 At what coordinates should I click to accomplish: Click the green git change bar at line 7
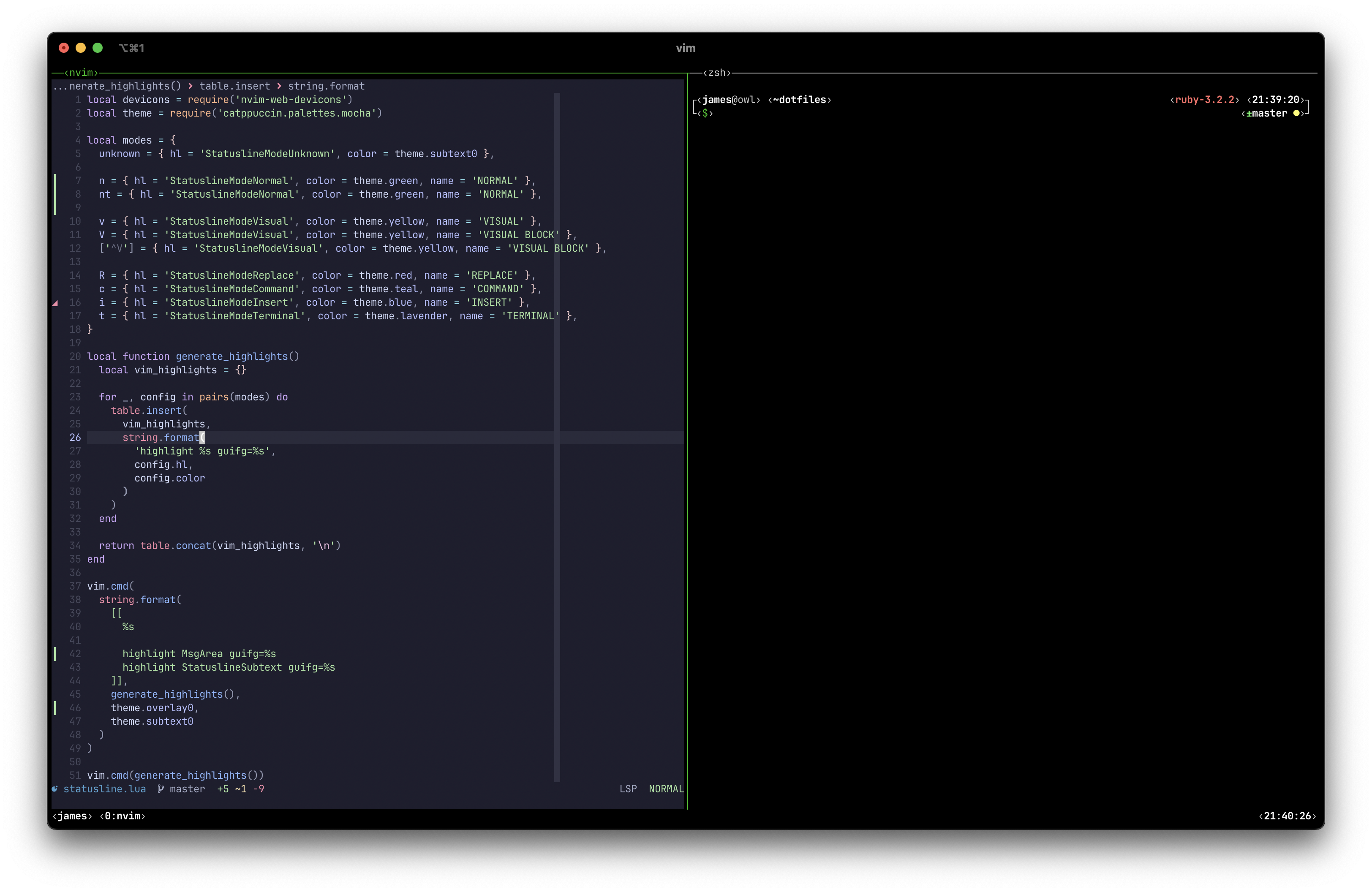(55, 181)
